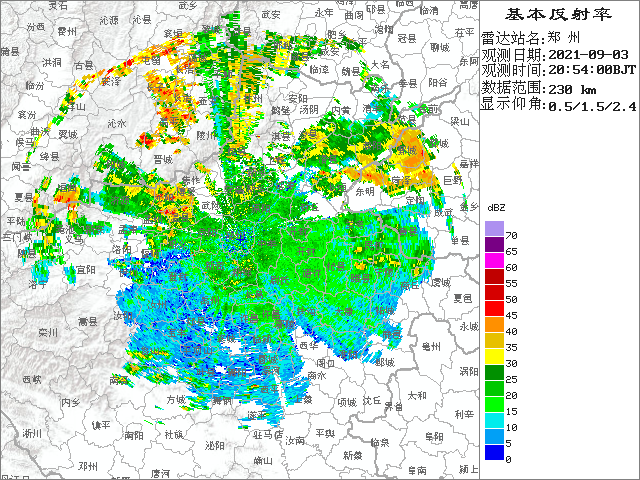Click the 40 dBZ orange legend swatch

[494, 325]
